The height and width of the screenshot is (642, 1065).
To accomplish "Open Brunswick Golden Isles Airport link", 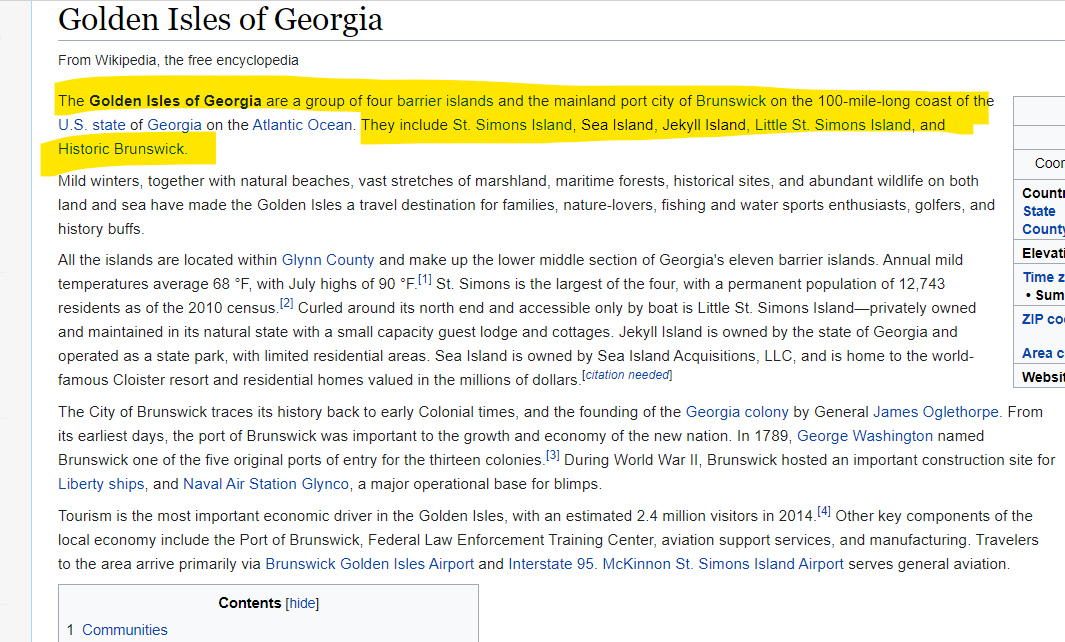I will click(x=369, y=565).
